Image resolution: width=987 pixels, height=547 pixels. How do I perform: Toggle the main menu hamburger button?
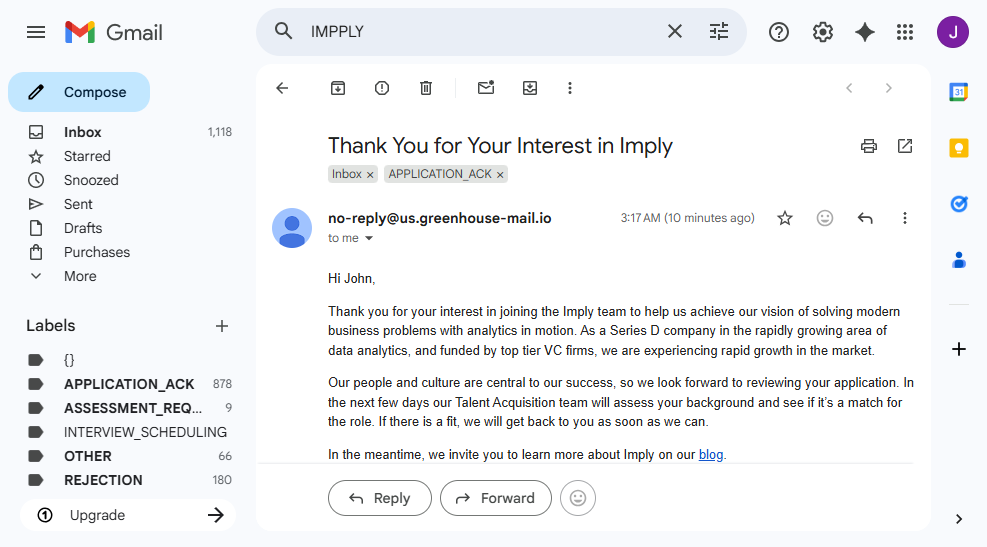click(x=36, y=32)
